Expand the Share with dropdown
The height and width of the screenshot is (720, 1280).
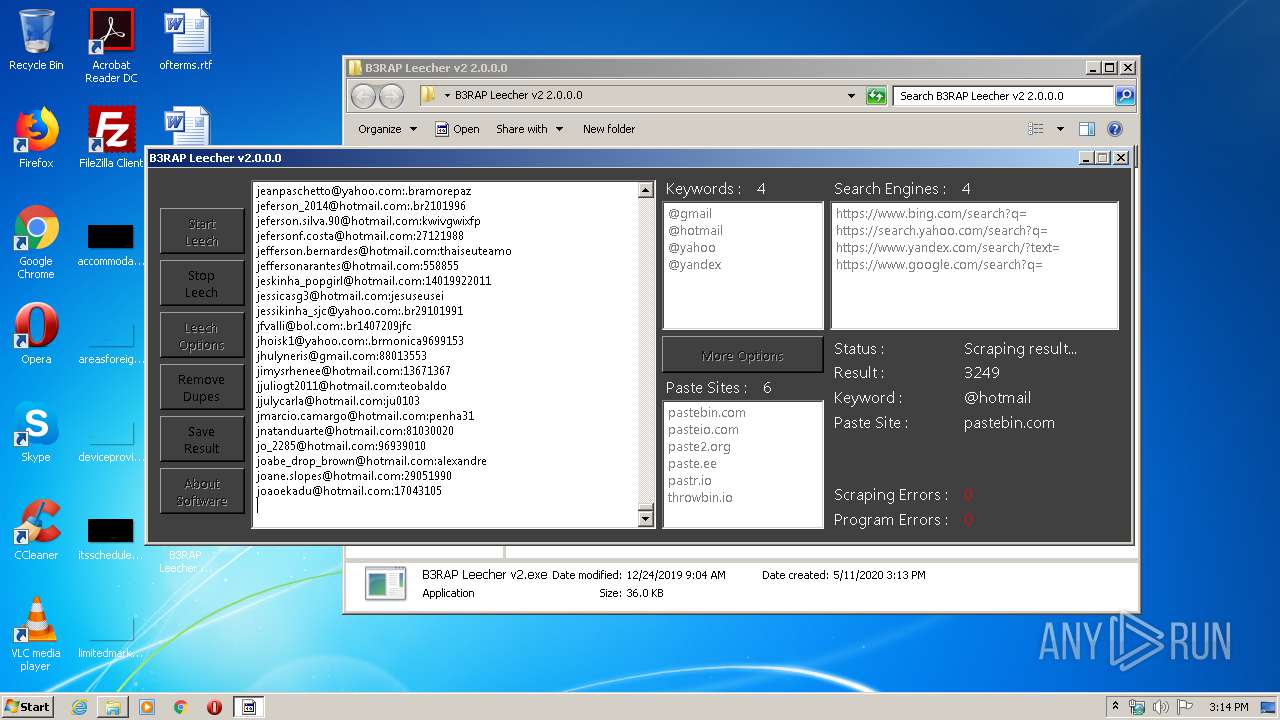(x=530, y=129)
